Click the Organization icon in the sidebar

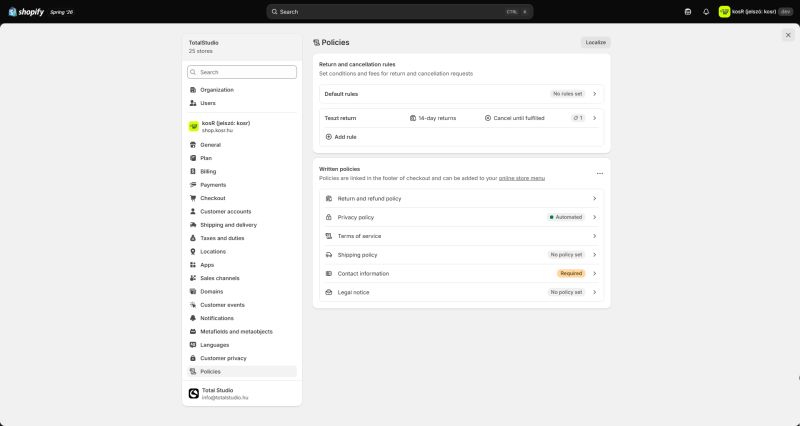tap(193, 90)
